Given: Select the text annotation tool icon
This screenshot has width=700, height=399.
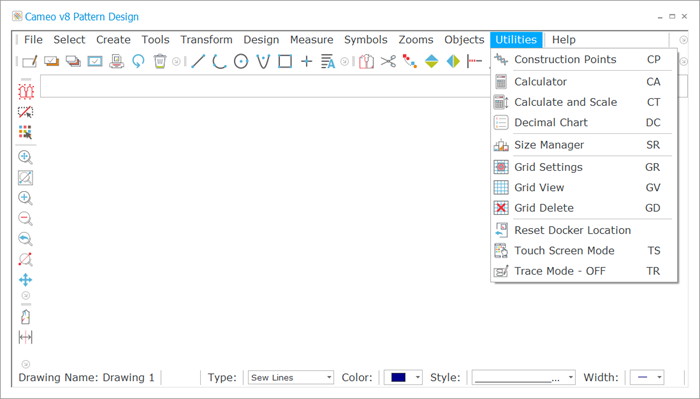Looking at the screenshot, I should [328, 61].
